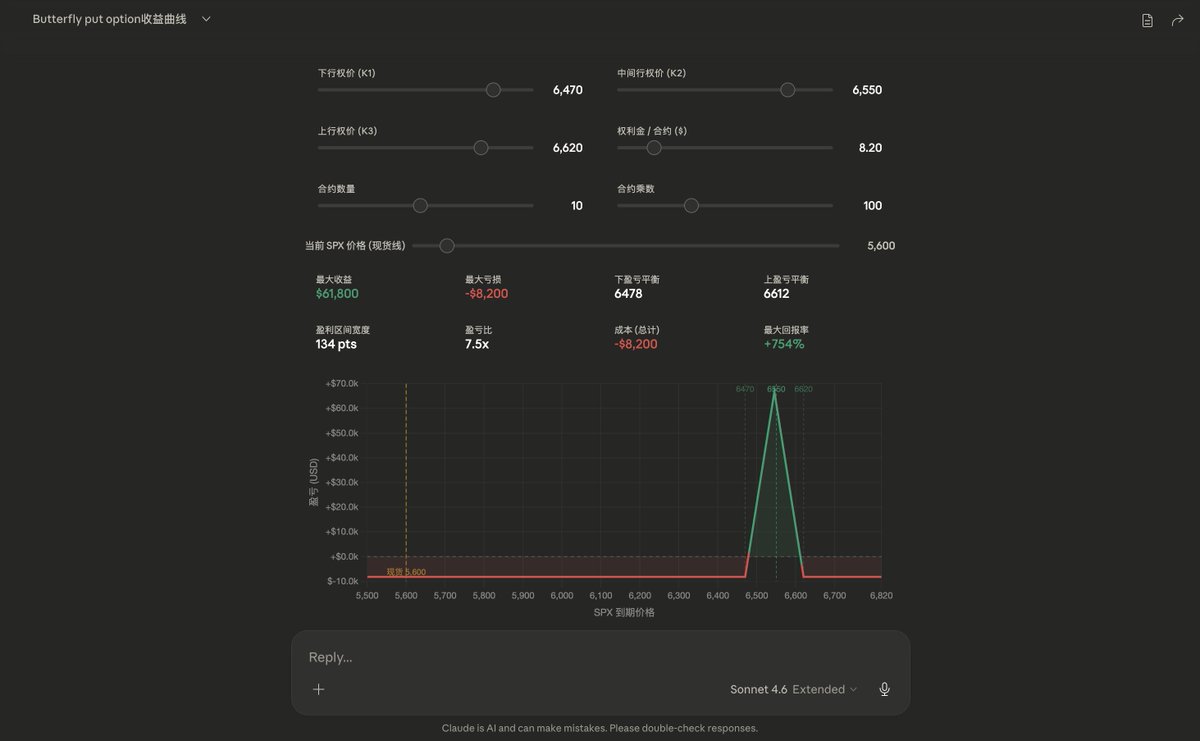Click the K1 value 6,470
1200x741 pixels.
click(x=567, y=90)
